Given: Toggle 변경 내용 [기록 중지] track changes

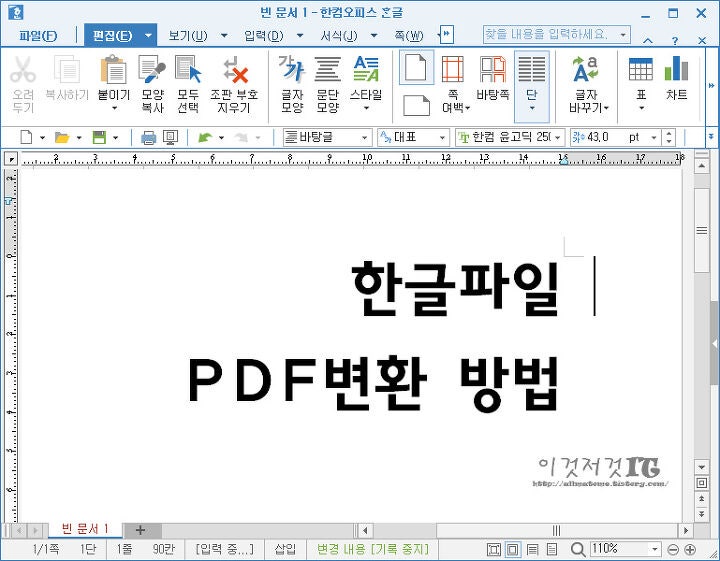Looking at the screenshot, I should pyautogui.click(x=373, y=549).
